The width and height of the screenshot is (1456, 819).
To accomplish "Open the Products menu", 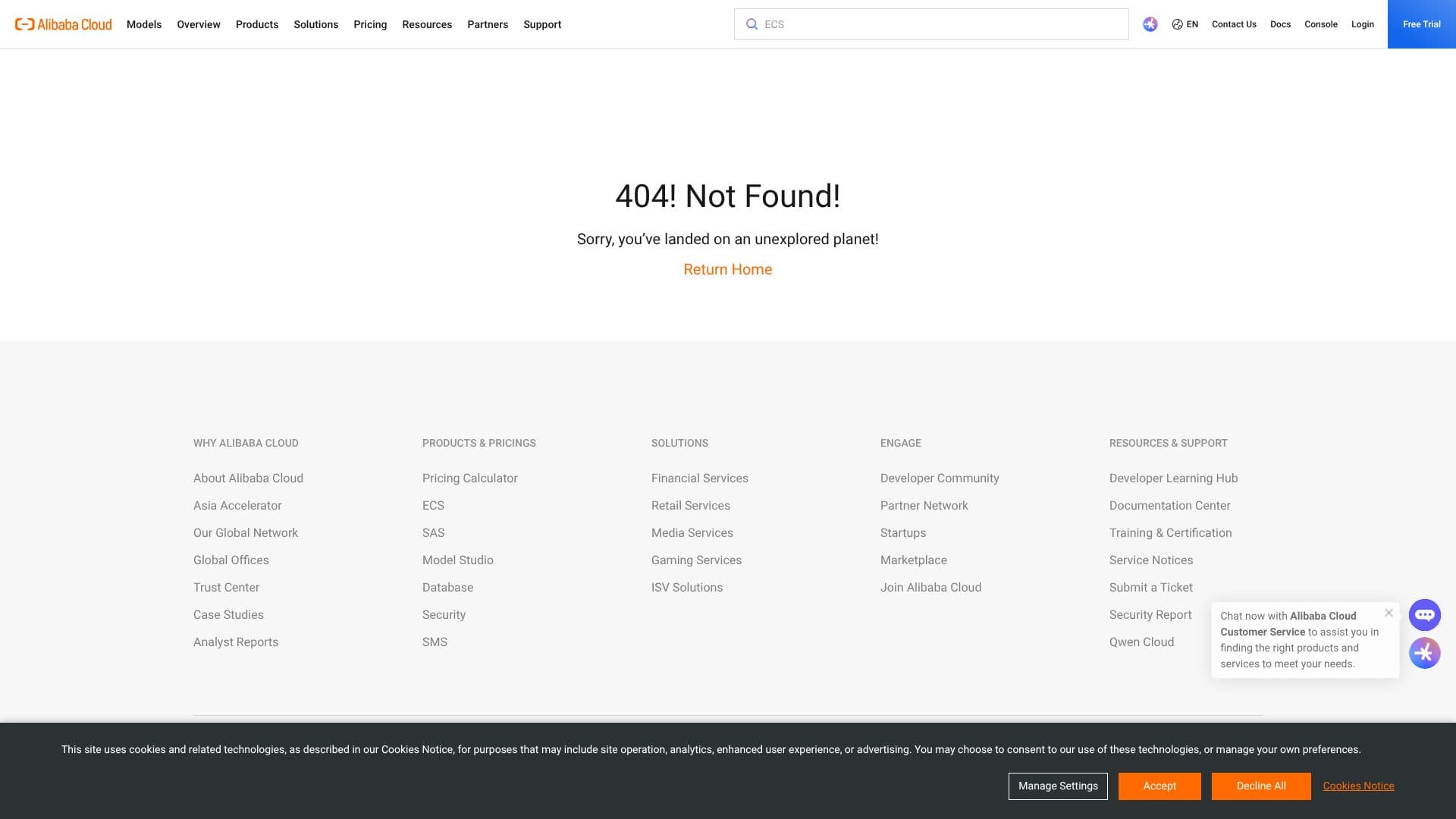I will tap(257, 24).
